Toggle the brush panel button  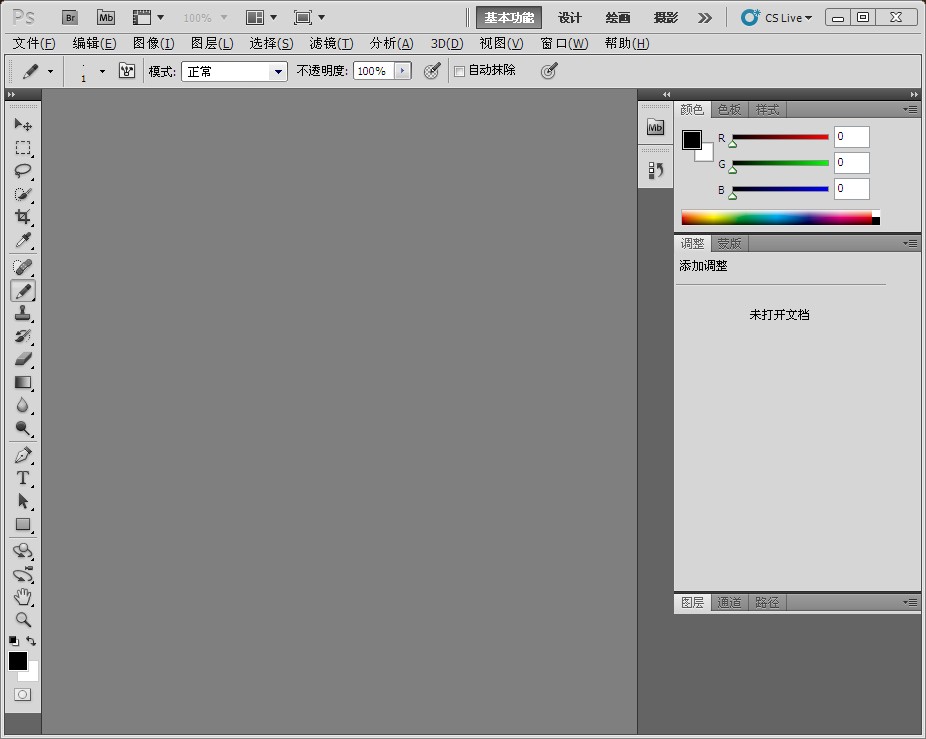(127, 71)
